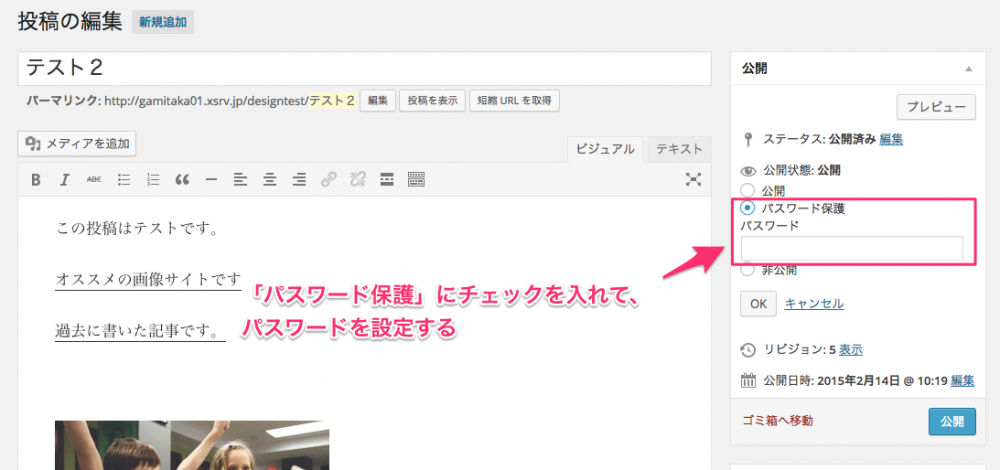Click the permalink 編集 button
This screenshot has width=1000, height=470.
click(378, 101)
